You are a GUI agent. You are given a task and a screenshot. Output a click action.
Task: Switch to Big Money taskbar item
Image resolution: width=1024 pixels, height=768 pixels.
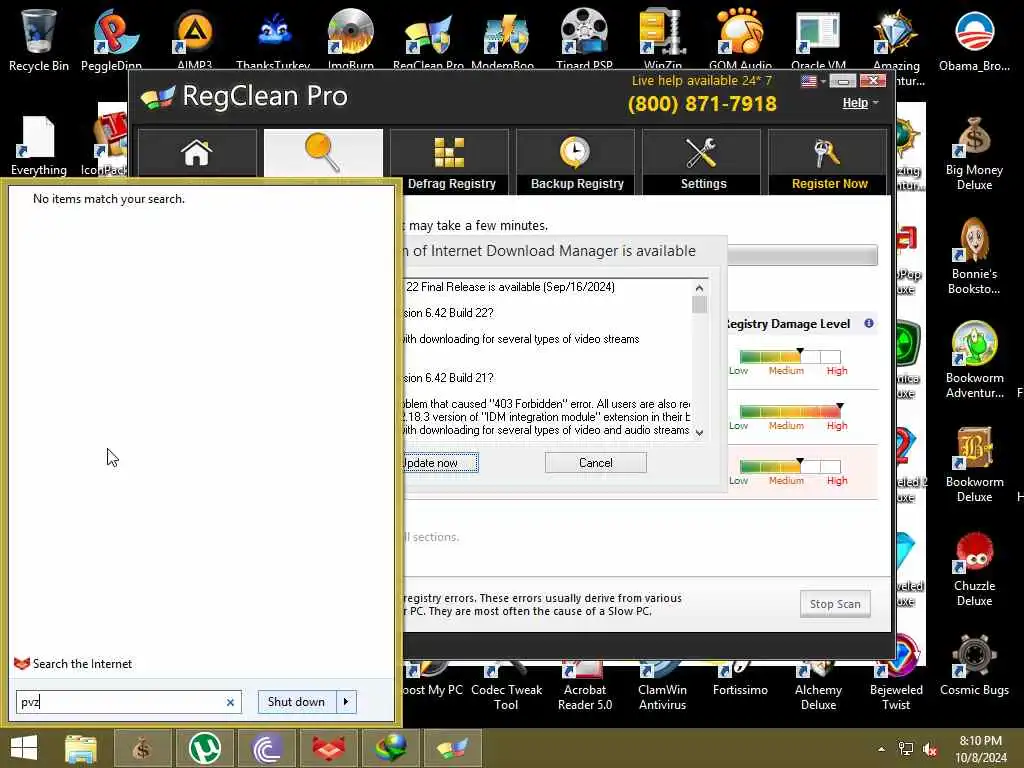(x=142, y=748)
